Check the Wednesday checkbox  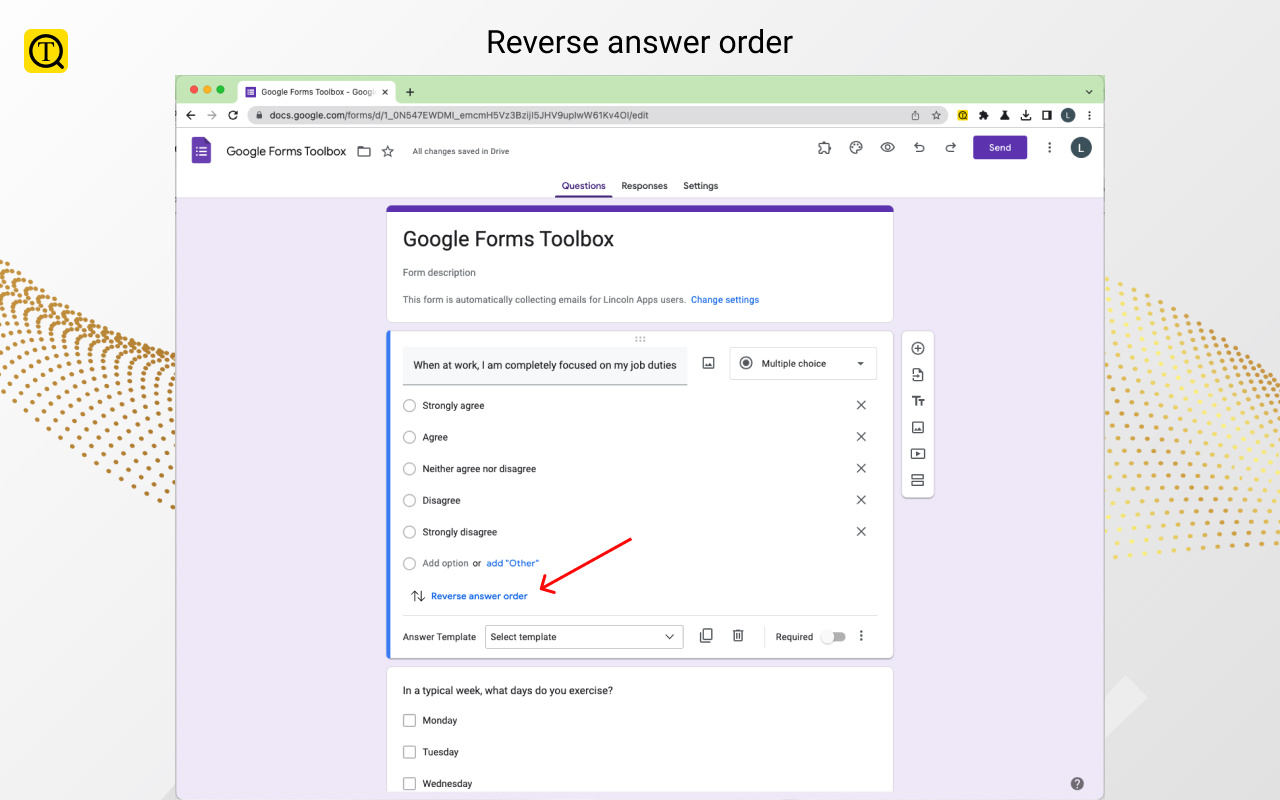[x=409, y=784]
